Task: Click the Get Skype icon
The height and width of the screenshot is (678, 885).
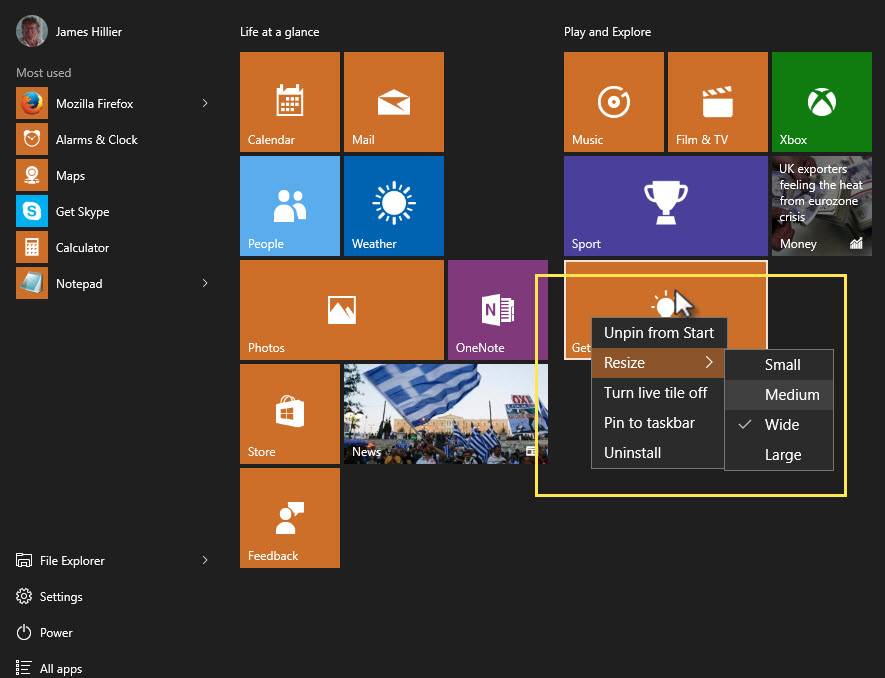Action: click(32, 212)
